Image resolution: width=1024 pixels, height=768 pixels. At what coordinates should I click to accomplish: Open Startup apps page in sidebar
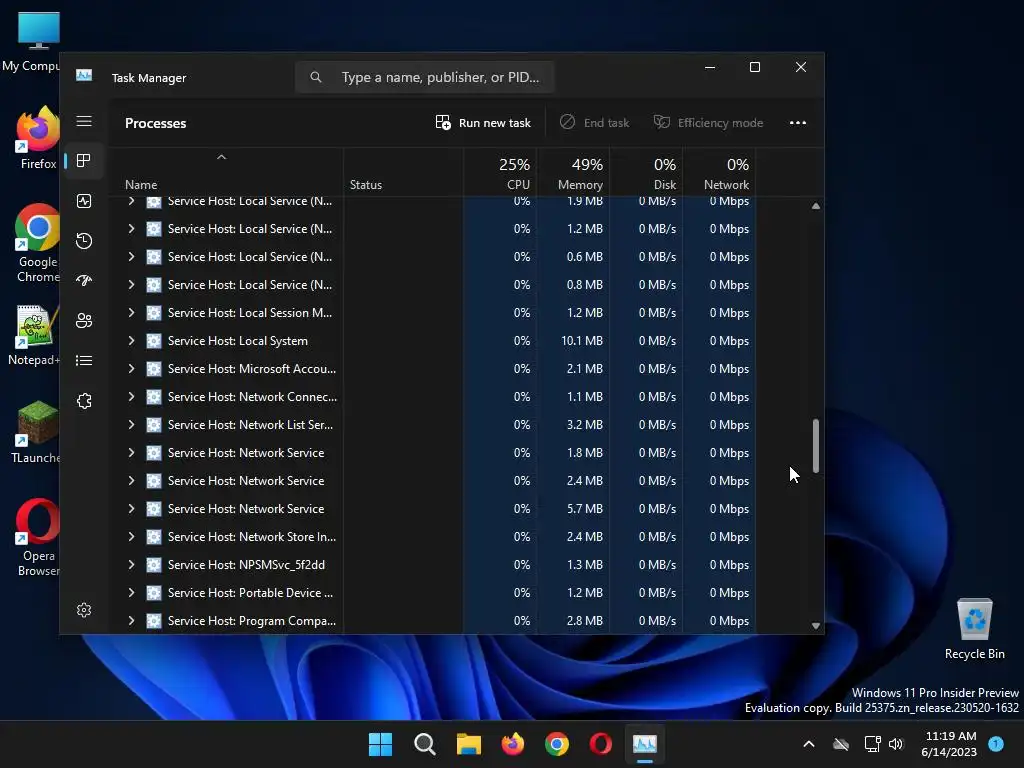tap(84, 281)
